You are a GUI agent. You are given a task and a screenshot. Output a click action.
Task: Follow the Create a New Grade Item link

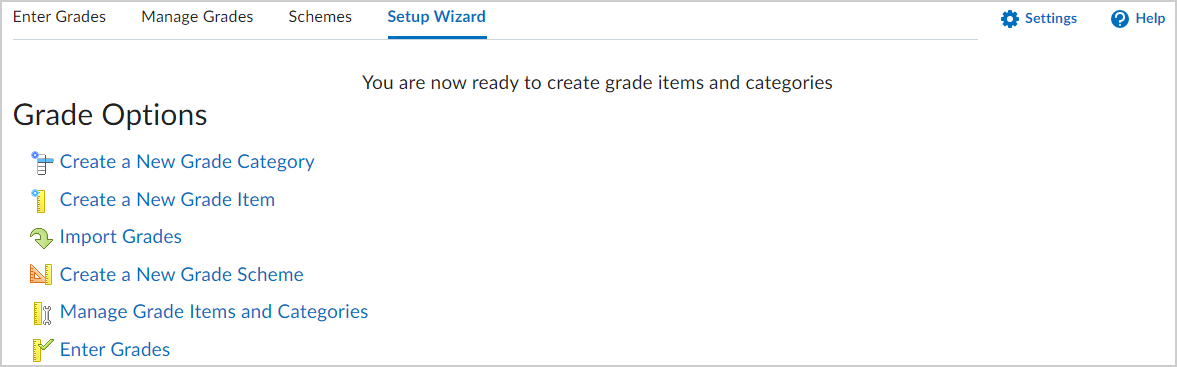tap(167, 200)
